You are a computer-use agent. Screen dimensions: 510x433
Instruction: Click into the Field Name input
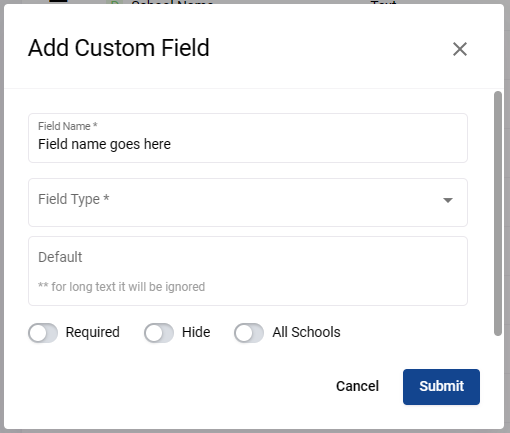tap(248, 138)
